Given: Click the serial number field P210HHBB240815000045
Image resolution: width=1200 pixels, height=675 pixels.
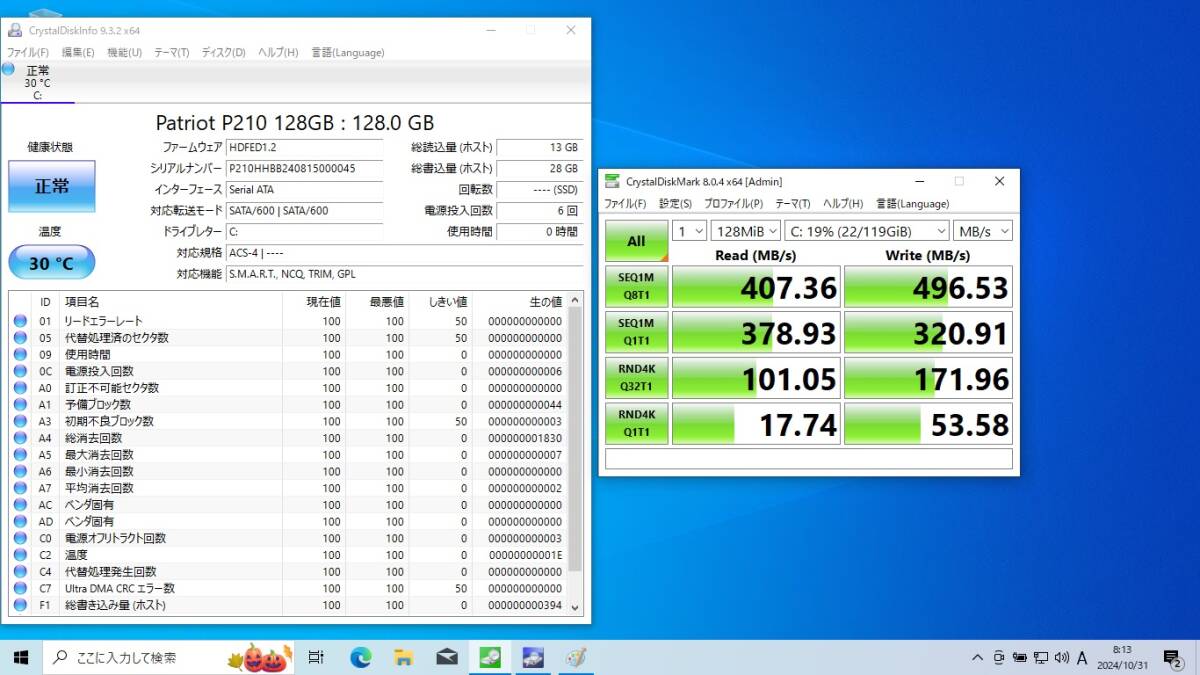Looking at the screenshot, I should (304, 168).
